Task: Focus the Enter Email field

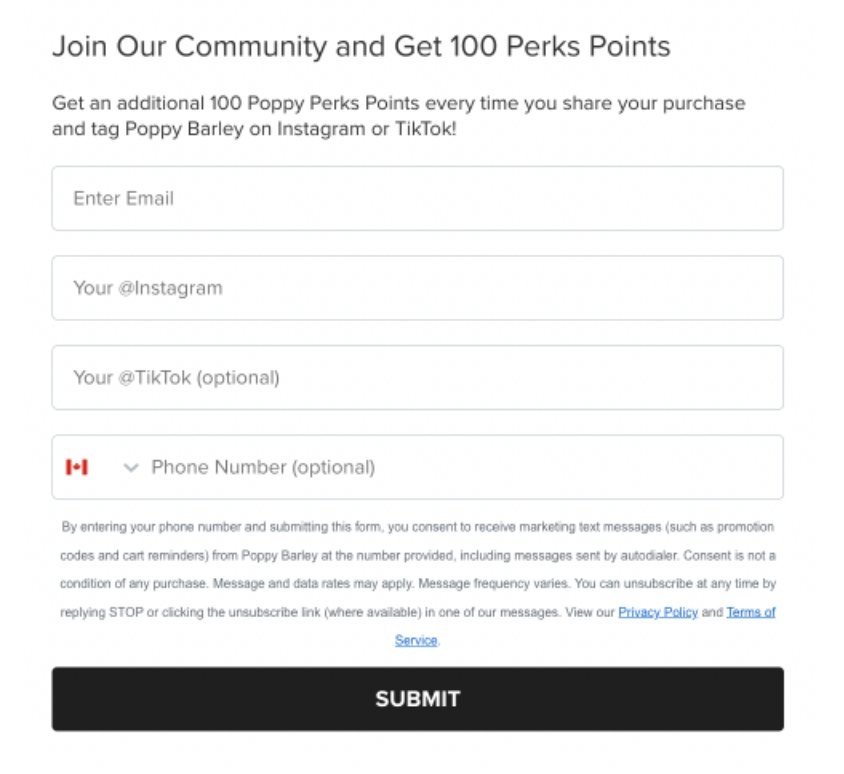Action: pos(417,198)
